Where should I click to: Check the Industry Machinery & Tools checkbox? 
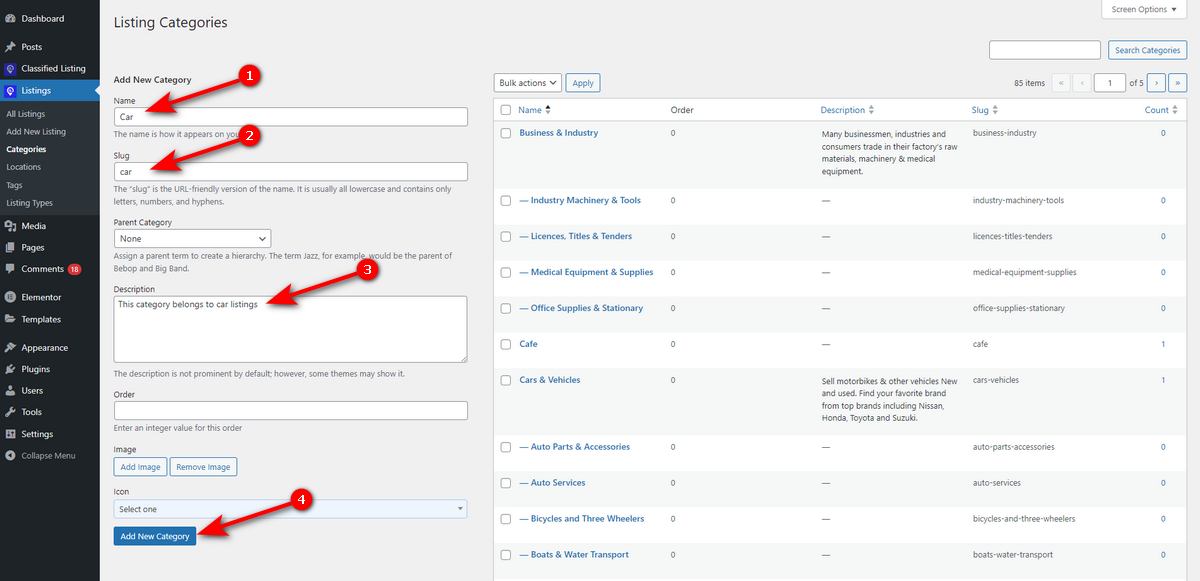tap(506, 201)
